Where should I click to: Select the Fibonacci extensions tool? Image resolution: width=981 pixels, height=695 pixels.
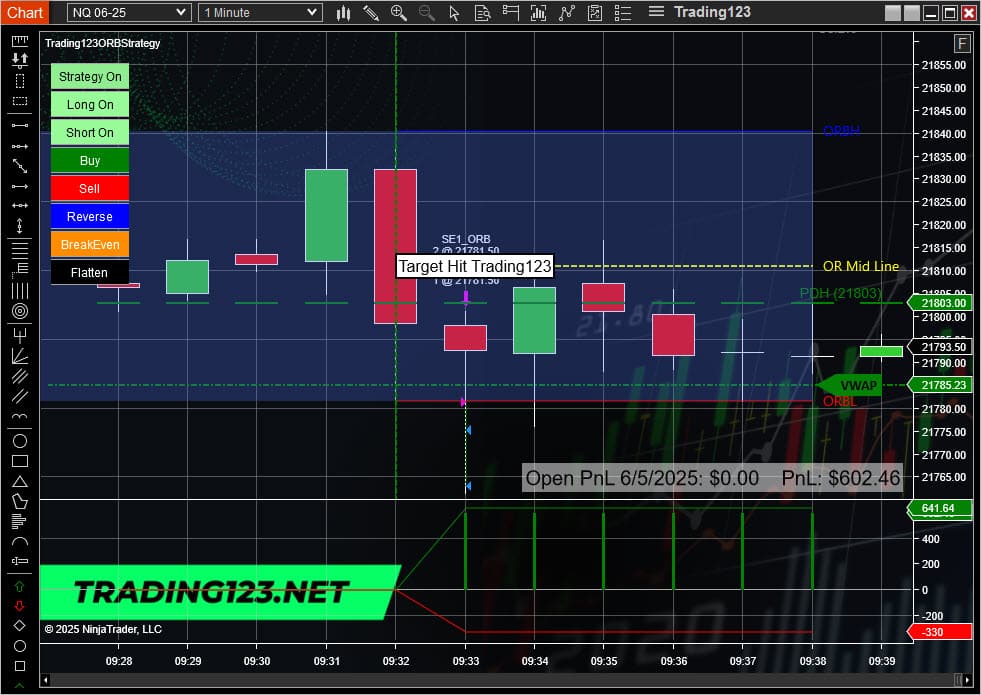click(x=20, y=270)
